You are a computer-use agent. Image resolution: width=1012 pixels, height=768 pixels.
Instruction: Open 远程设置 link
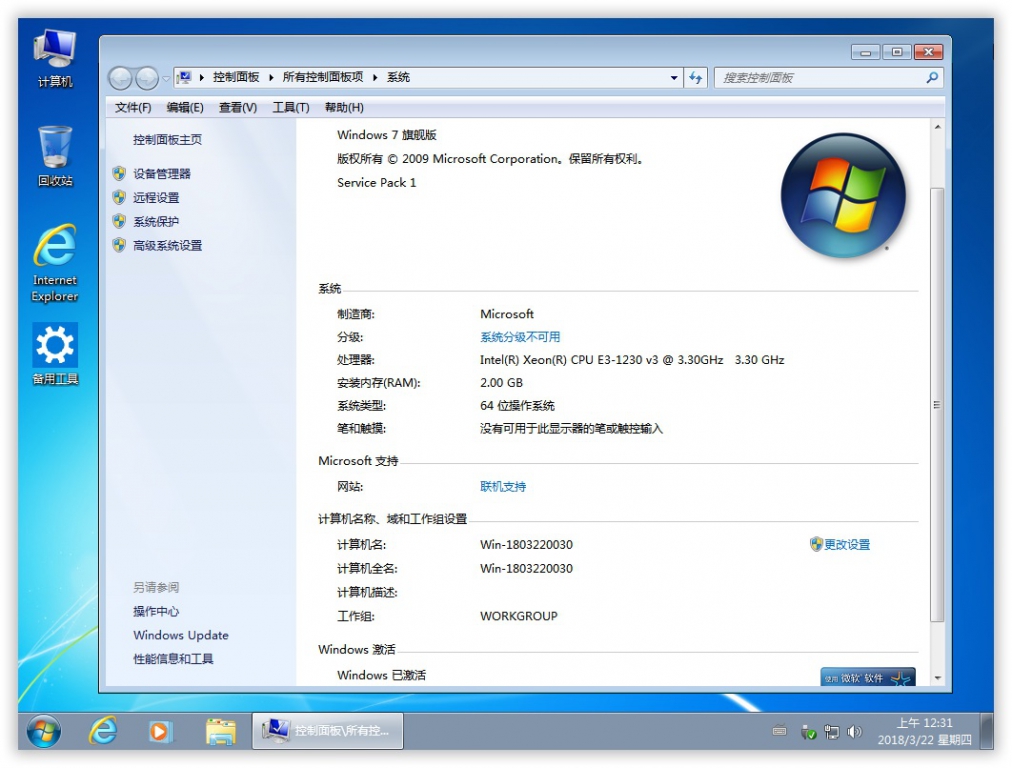pos(156,197)
